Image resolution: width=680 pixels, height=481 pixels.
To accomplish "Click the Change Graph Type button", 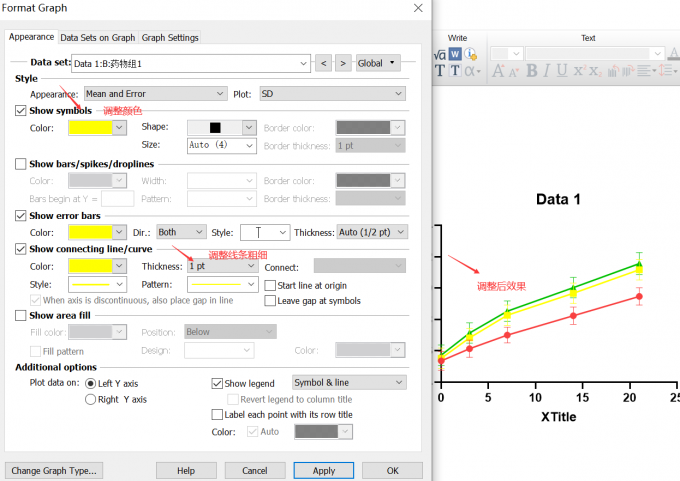I will [54, 470].
